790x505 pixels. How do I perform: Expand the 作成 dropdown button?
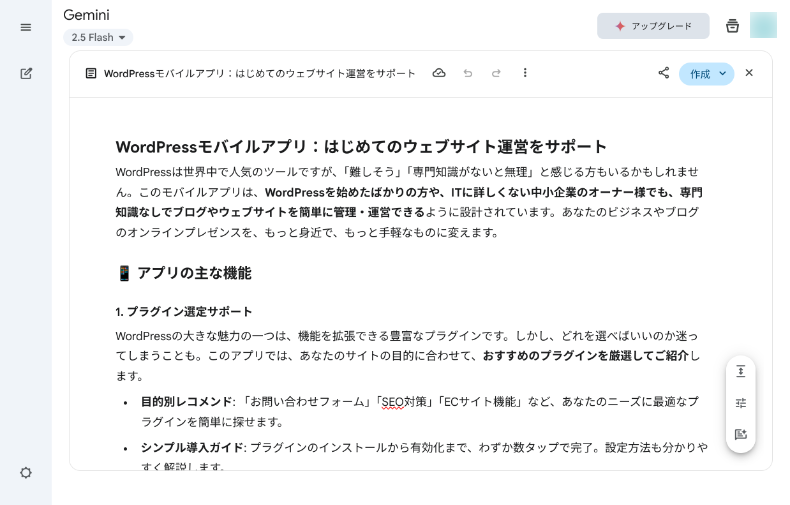click(706, 74)
